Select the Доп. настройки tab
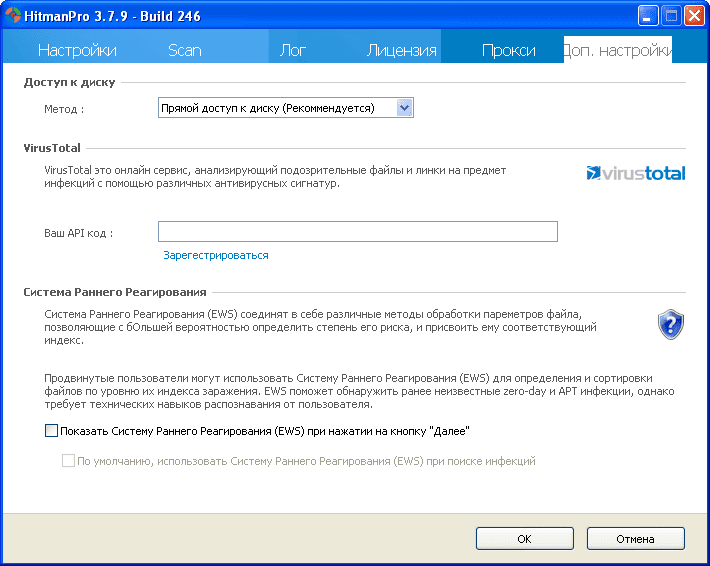The height and width of the screenshot is (566, 710). point(618,50)
